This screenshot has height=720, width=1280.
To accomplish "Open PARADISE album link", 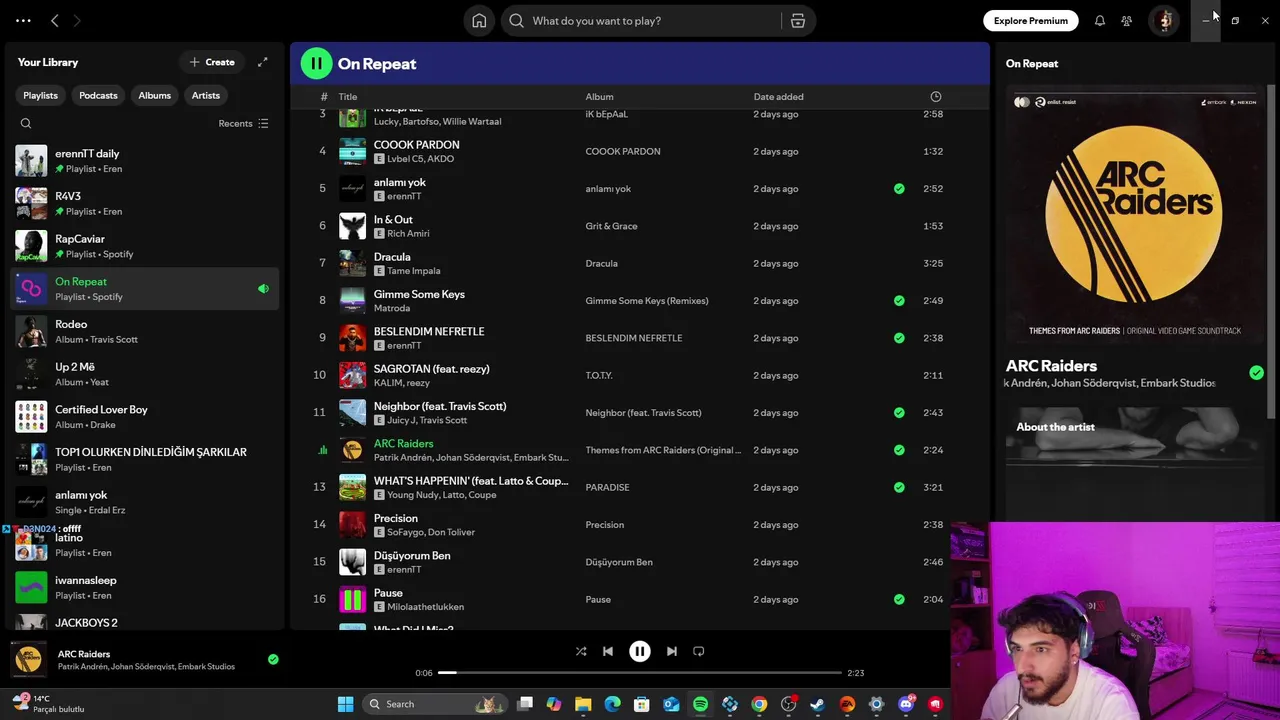I will [607, 488].
